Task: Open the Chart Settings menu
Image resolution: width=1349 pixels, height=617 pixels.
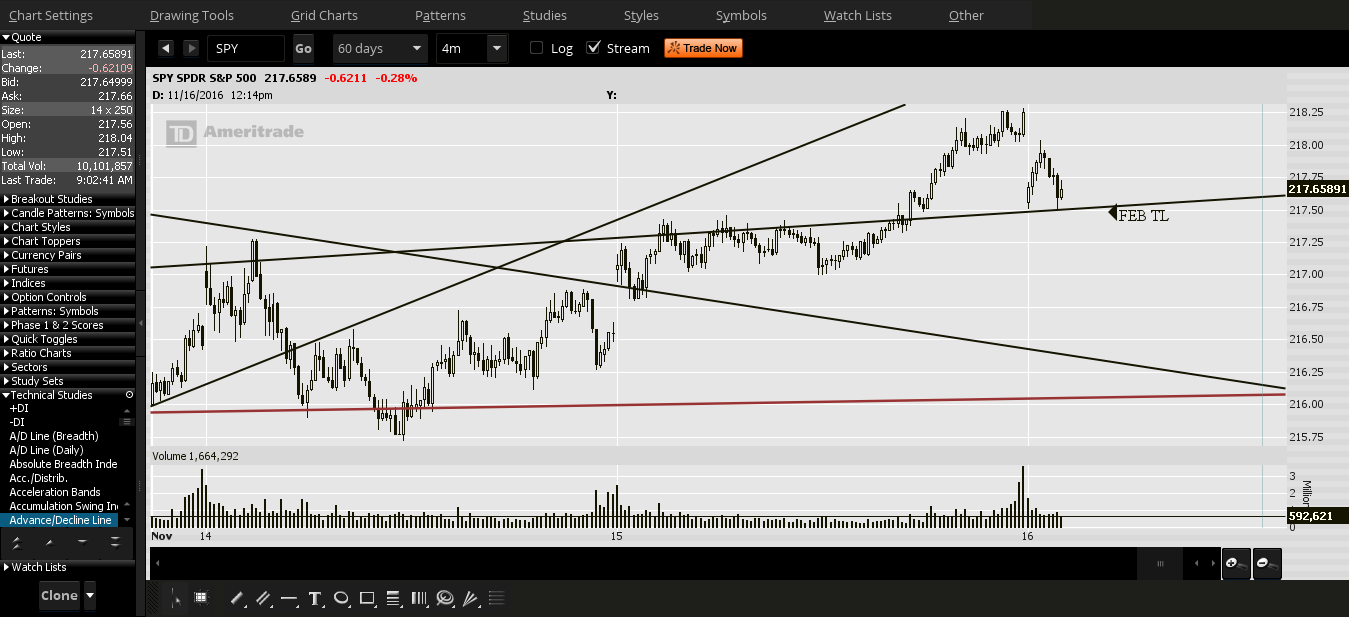Action: click(x=51, y=15)
